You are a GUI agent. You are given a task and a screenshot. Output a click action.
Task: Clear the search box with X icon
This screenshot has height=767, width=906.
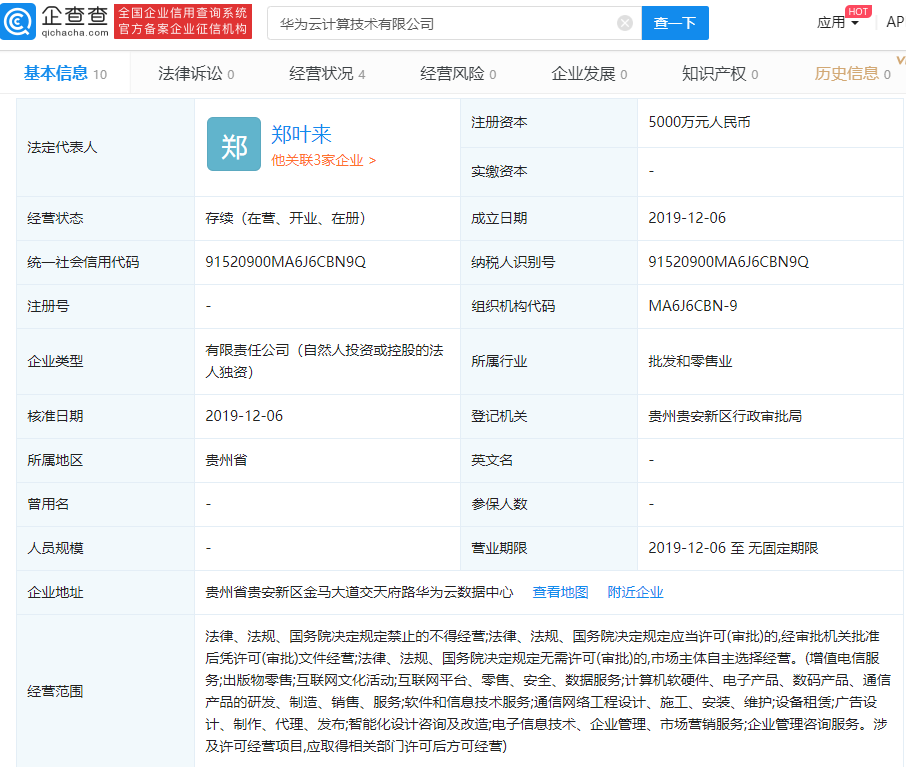pos(625,23)
